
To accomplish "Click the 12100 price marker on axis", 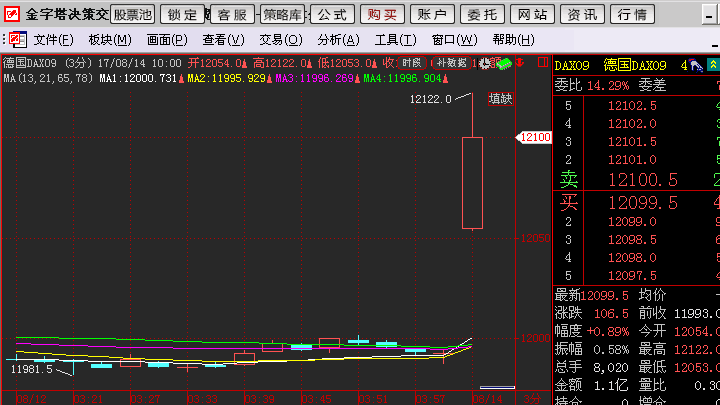I will point(535,138).
